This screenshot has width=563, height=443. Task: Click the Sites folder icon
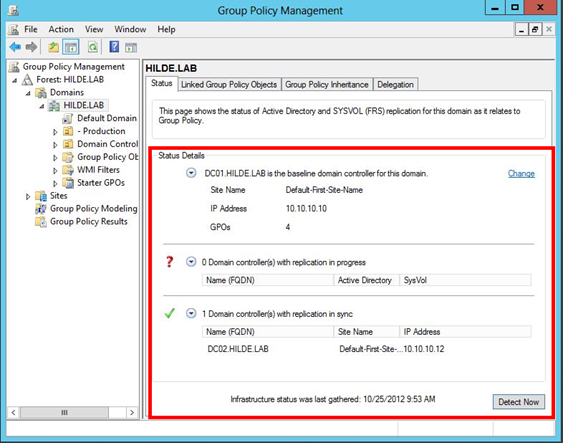pyautogui.click(x=41, y=196)
